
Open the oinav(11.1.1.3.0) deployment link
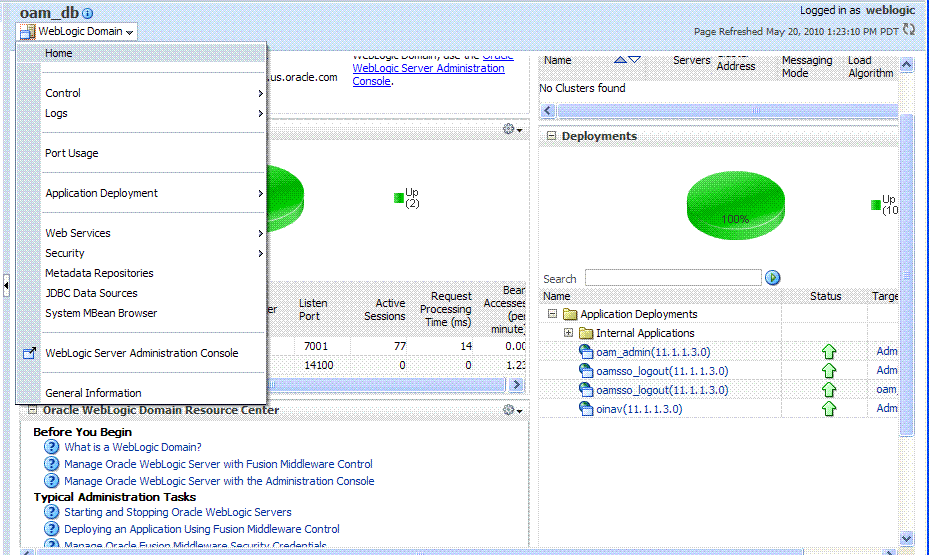coord(639,409)
